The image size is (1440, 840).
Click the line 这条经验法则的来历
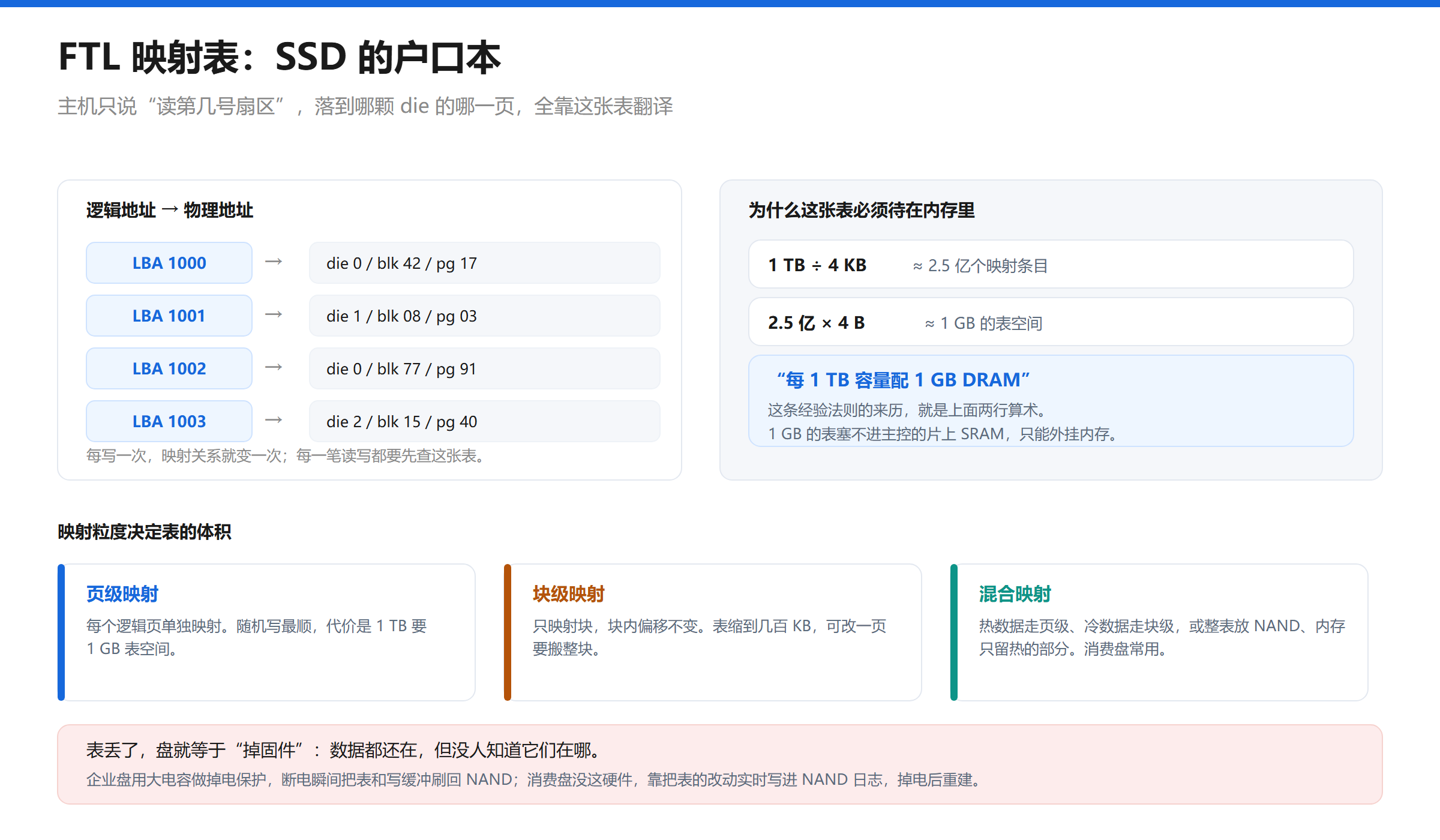coord(908,410)
